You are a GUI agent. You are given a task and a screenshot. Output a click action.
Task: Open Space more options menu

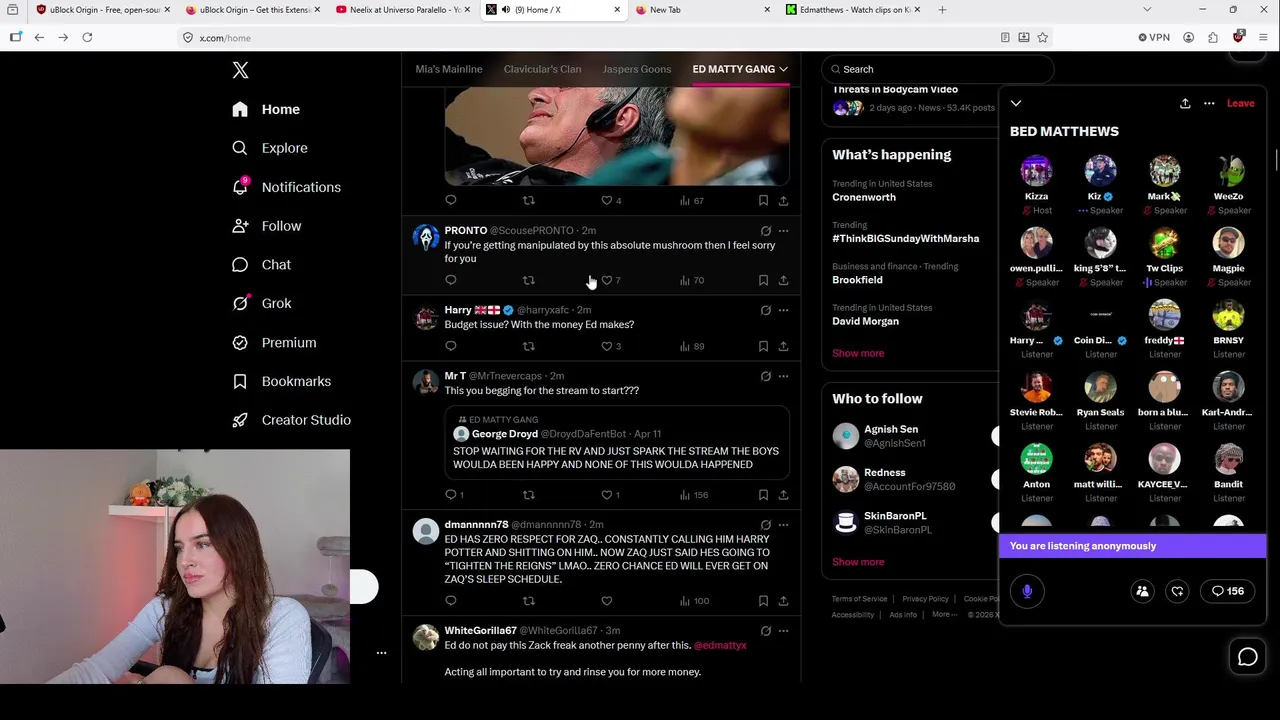tap(1209, 103)
